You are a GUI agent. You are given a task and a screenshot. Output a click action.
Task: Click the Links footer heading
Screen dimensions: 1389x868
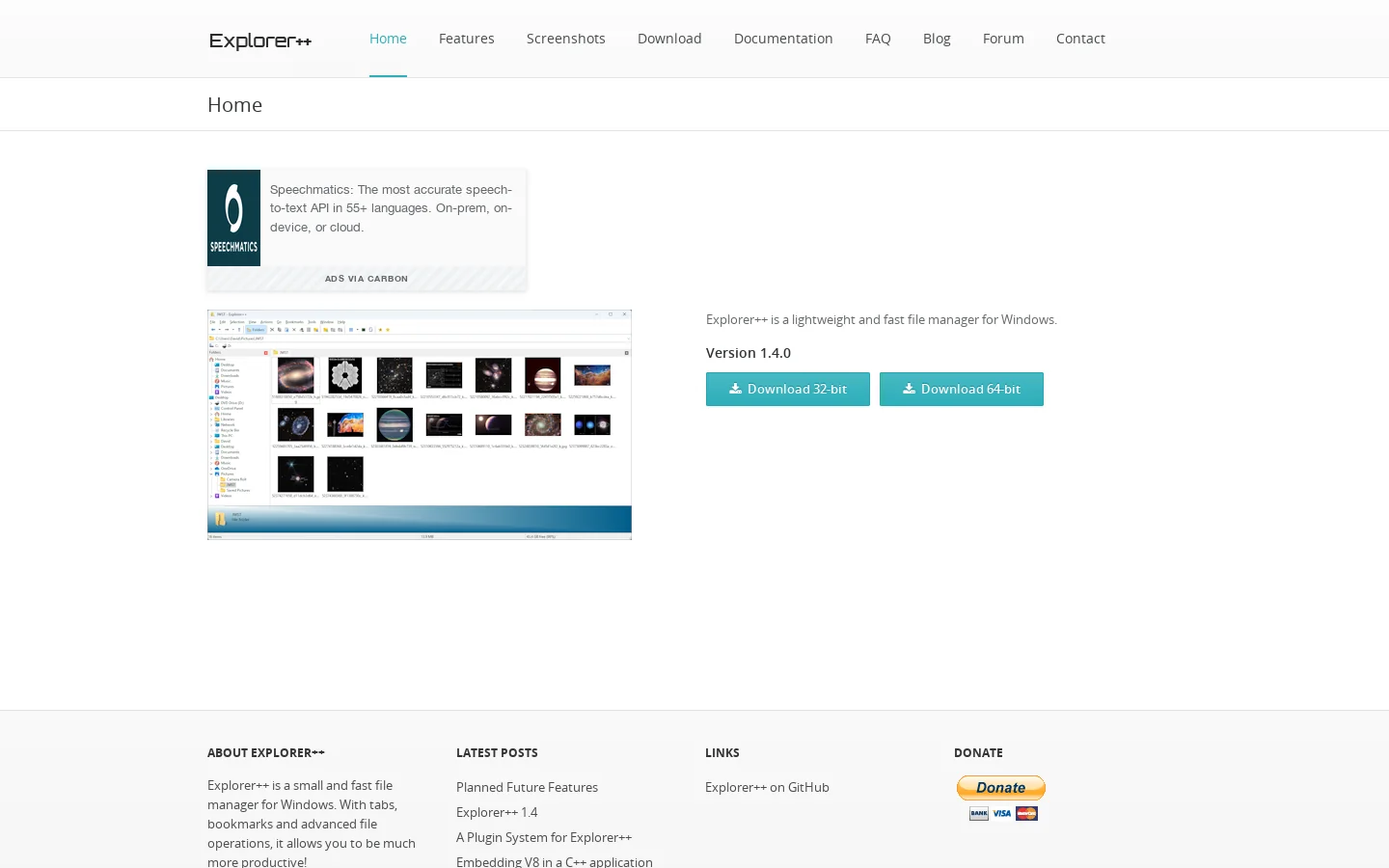click(722, 752)
